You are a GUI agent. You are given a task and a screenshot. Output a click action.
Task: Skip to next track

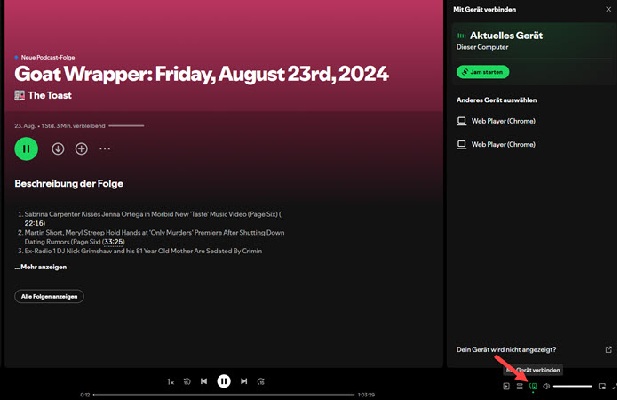(x=244, y=381)
